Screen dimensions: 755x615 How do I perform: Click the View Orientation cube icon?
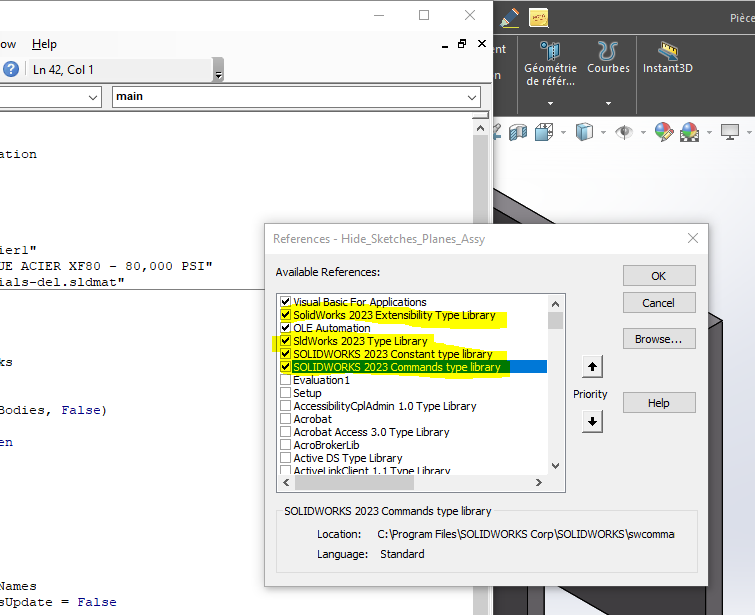(544, 132)
